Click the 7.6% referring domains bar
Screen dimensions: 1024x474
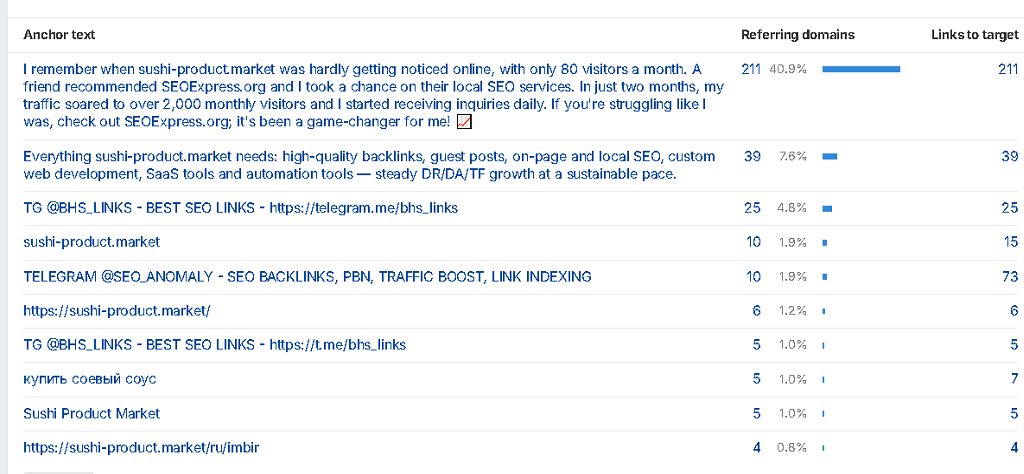click(829, 157)
